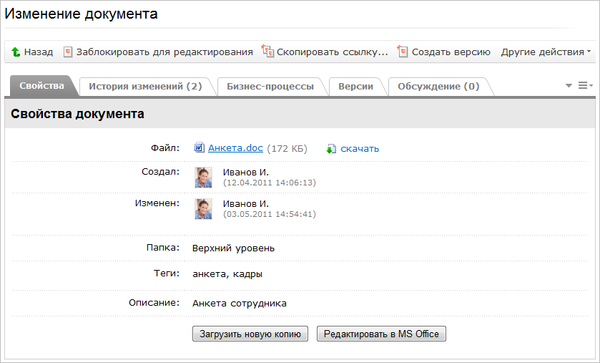
Task: Go to the Обсуждение (0) tab
Action: click(439, 86)
